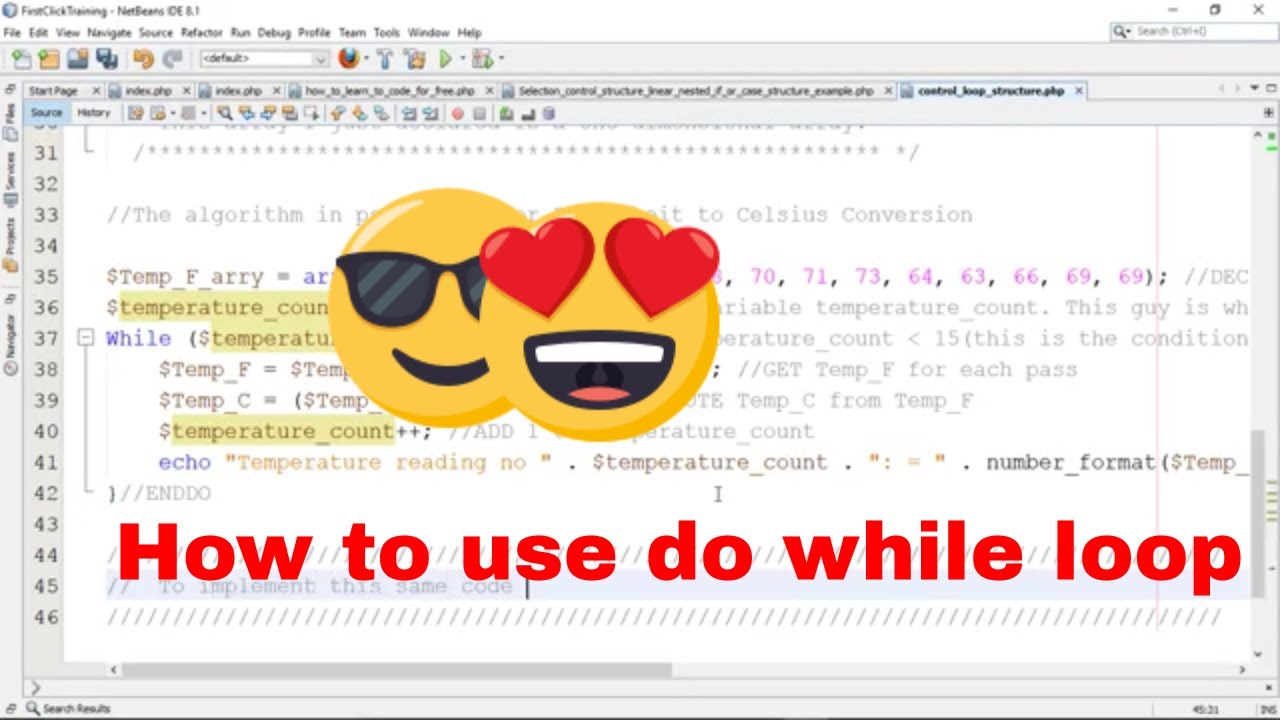Open the Search Results panel
This screenshot has height=720, width=1280.
(x=68, y=708)
